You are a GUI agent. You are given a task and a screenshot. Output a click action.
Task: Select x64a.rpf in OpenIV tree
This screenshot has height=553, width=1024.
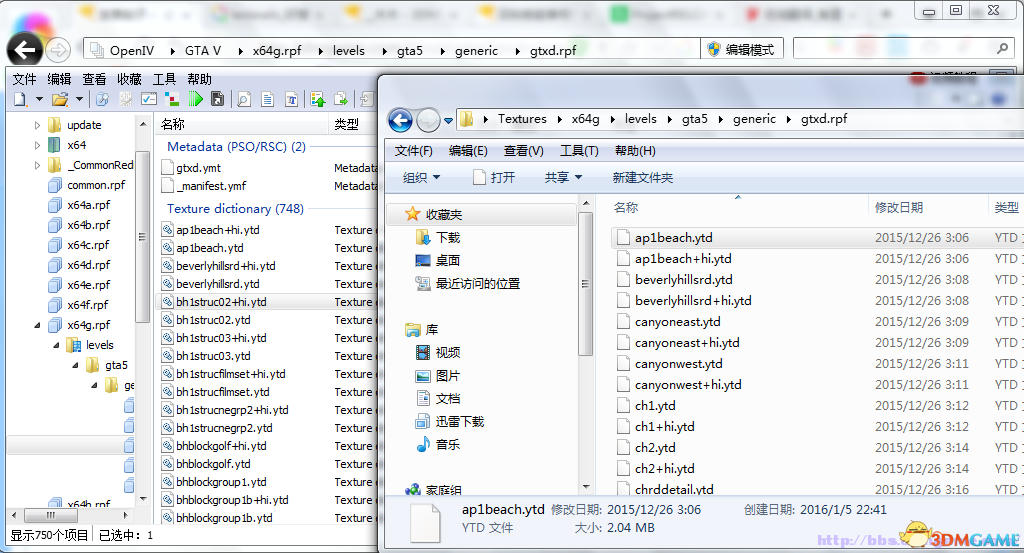tap(89, 205)
